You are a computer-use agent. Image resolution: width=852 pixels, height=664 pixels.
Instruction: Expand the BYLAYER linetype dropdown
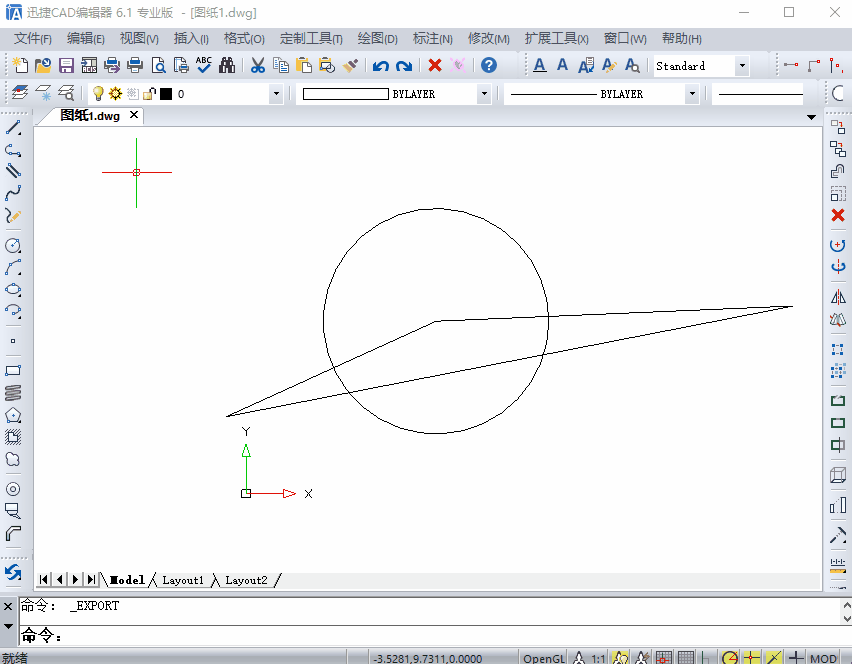[x=692, y=94]
